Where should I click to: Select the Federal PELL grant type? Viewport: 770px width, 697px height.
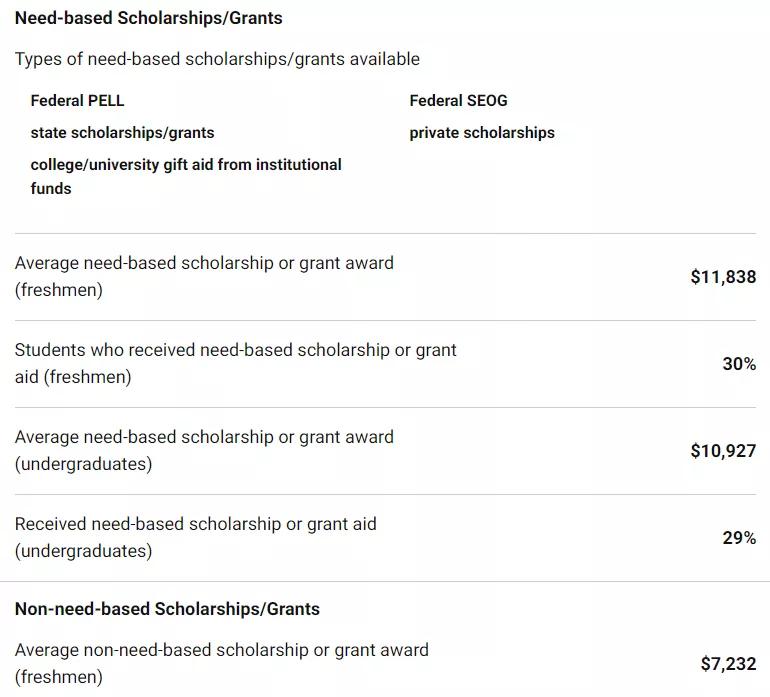click(x=77, y=101)
